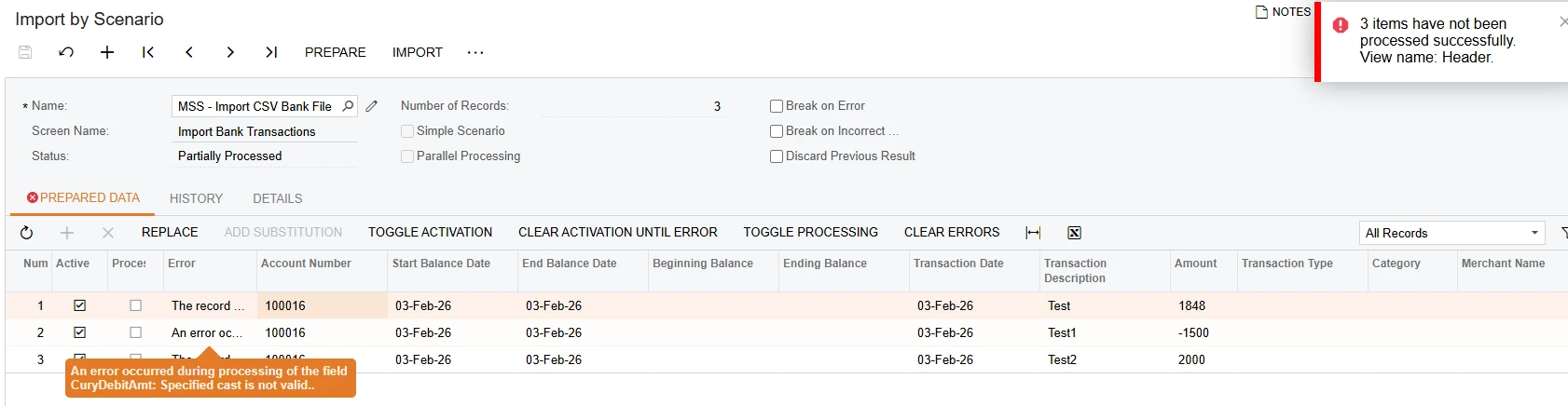Click the Clear Errors button
This screenshot has height=406, width=1568.
951,232
